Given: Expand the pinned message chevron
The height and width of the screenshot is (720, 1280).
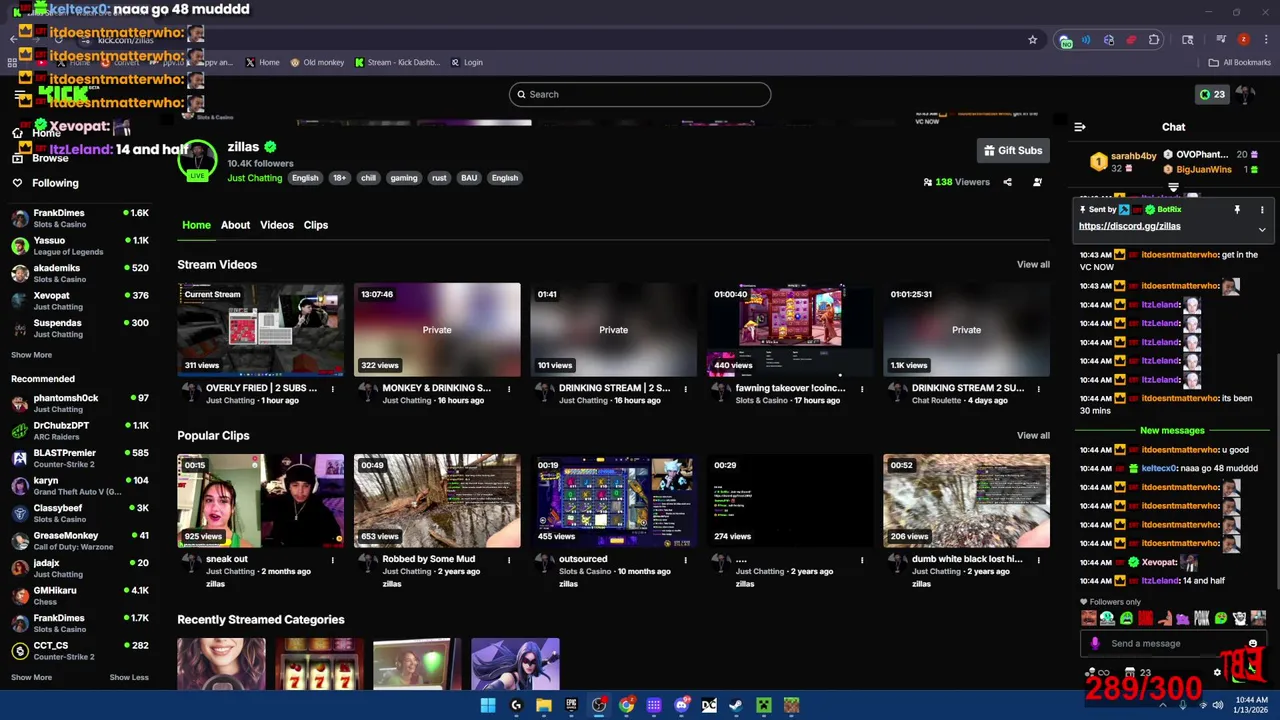Looking at the screenshot, I should [1262, 230].
